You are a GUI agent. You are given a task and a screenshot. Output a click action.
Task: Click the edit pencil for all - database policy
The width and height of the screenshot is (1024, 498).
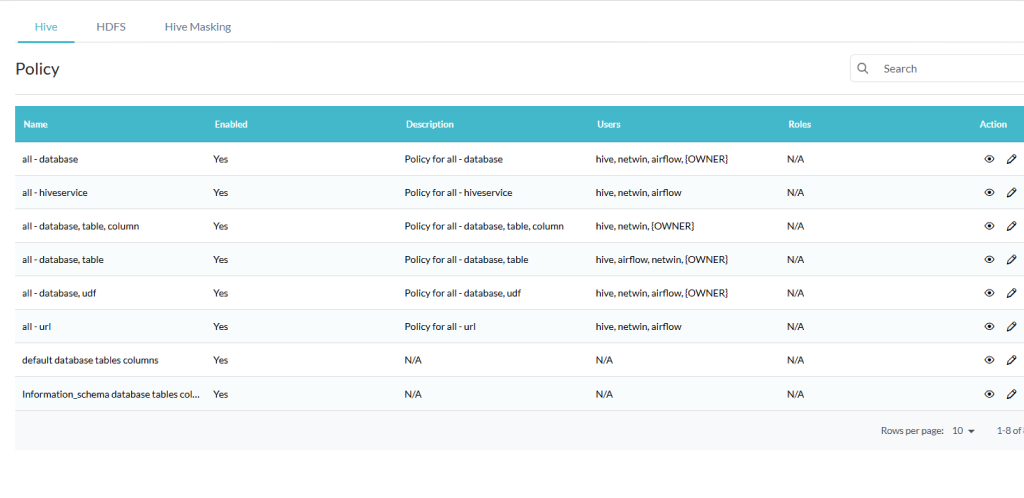pyautogui.click(x=1011, y=159)
